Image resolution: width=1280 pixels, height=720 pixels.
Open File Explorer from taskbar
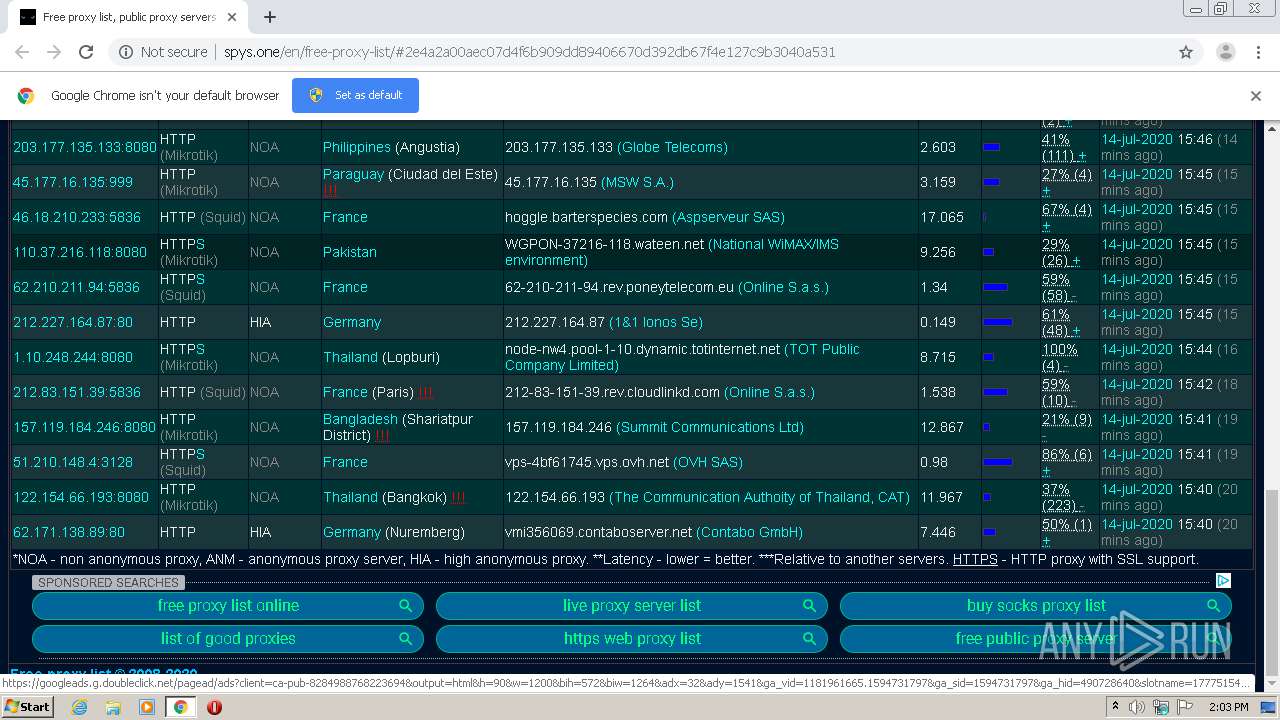click(113, 707)
